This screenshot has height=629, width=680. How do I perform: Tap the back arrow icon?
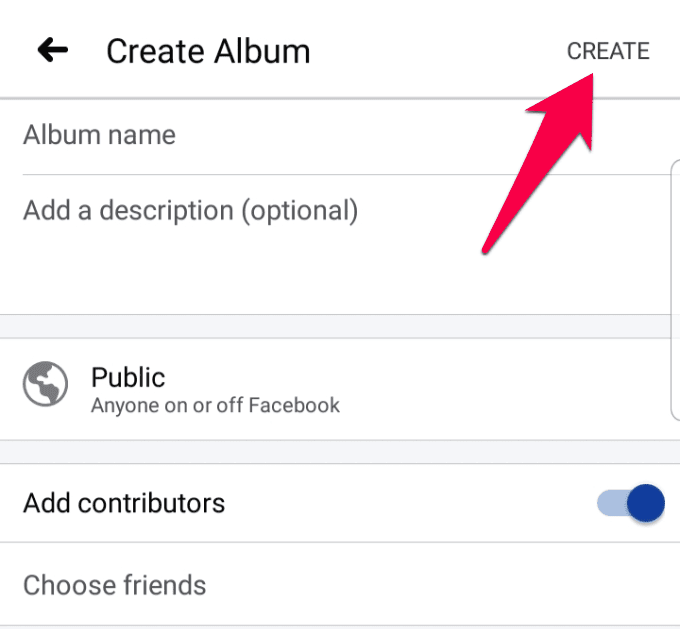coord(52,49)
